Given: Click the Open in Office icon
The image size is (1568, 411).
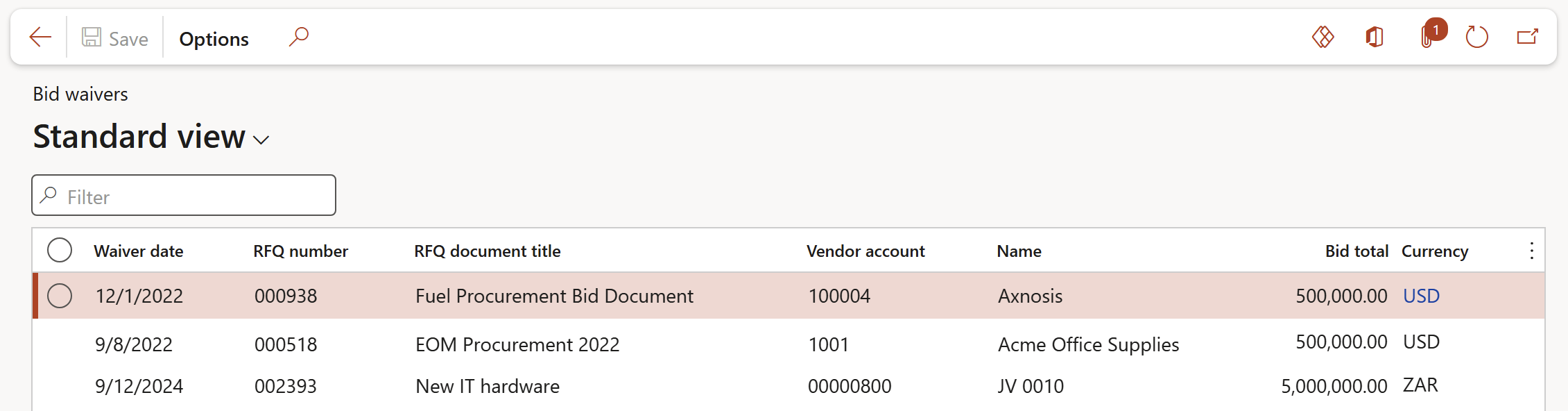Looking at the screenshot, I should tap(1374, 37).
